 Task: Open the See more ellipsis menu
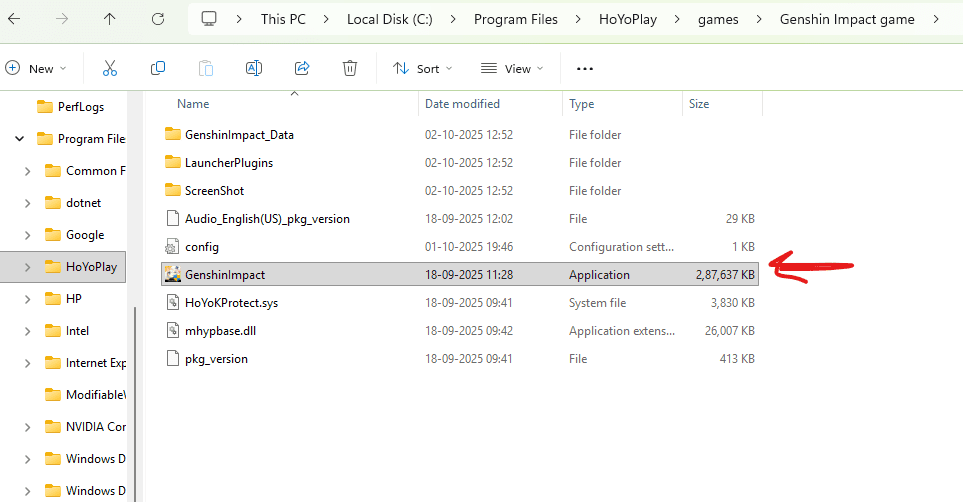(x=585, y=68)
